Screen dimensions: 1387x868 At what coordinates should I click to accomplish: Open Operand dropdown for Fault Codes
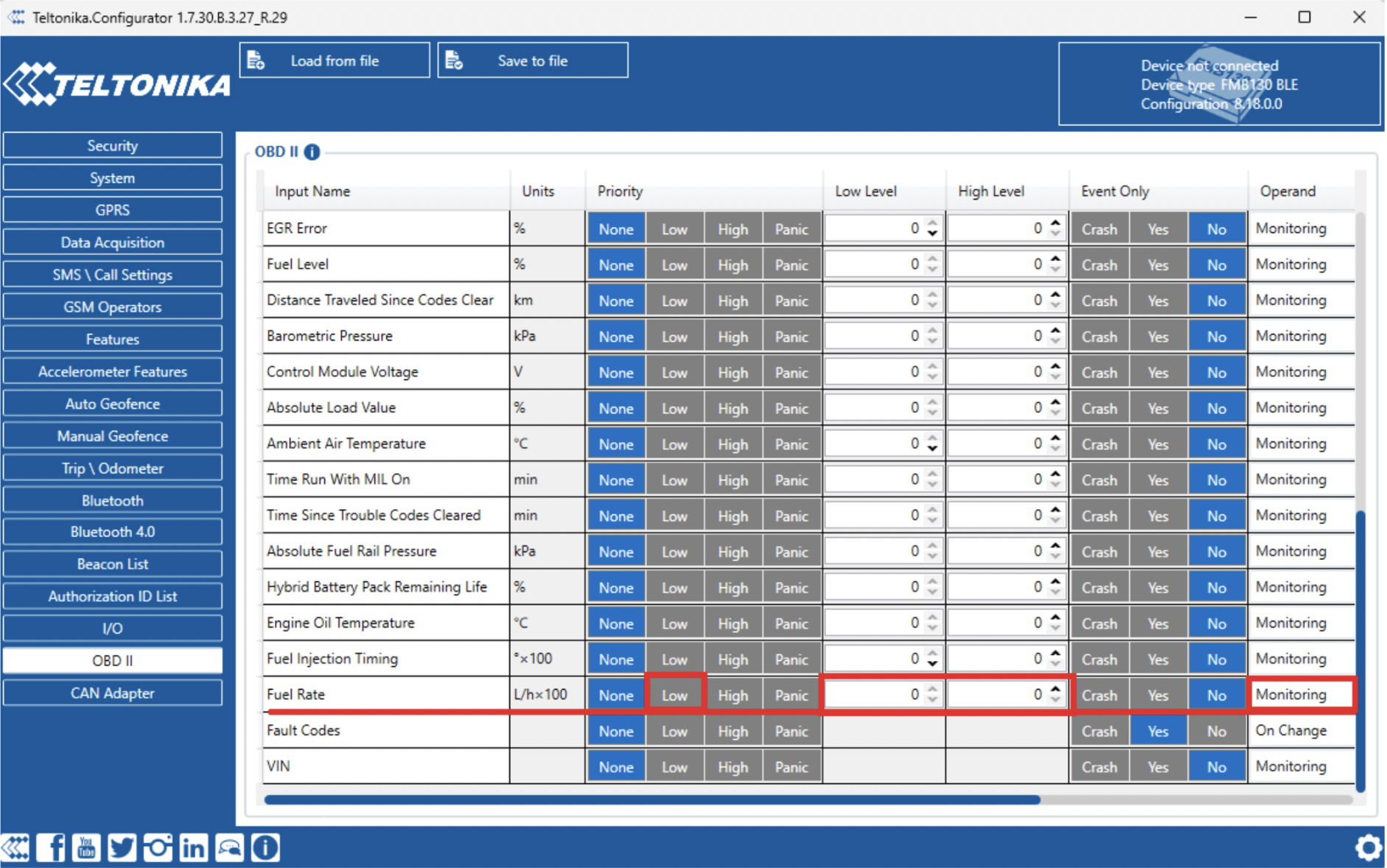[x=1302, y=730]
